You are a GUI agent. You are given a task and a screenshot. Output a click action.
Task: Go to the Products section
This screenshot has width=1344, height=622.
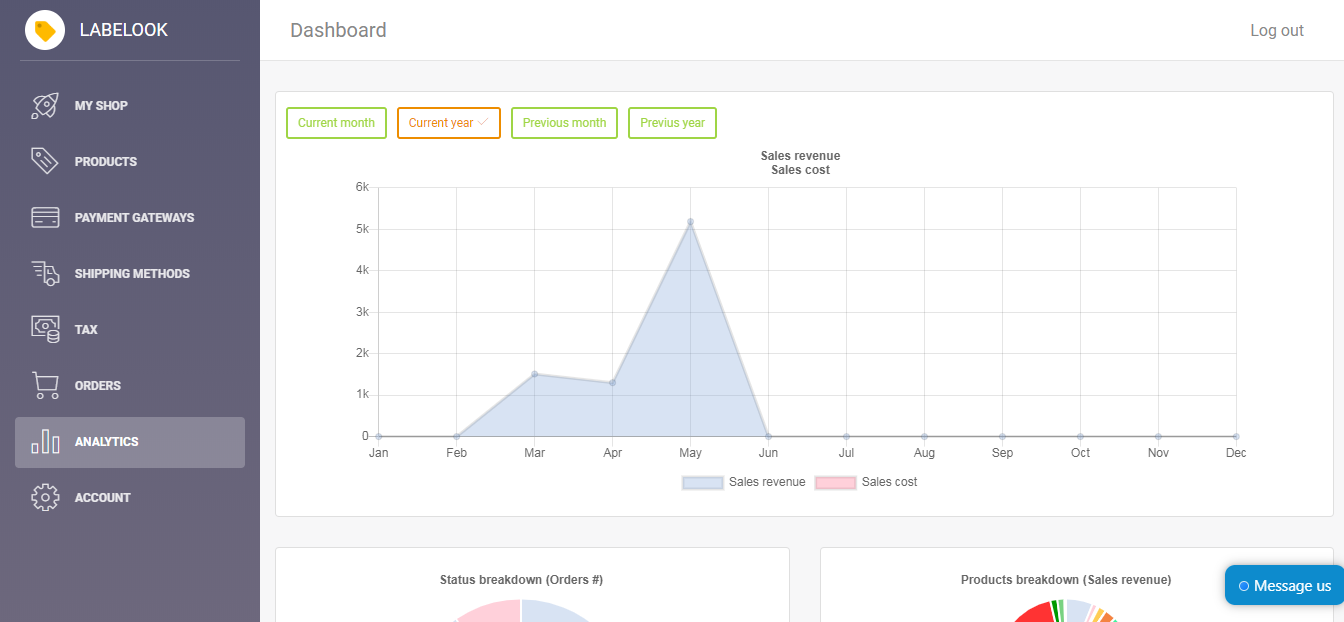click(x=130, y=161)
